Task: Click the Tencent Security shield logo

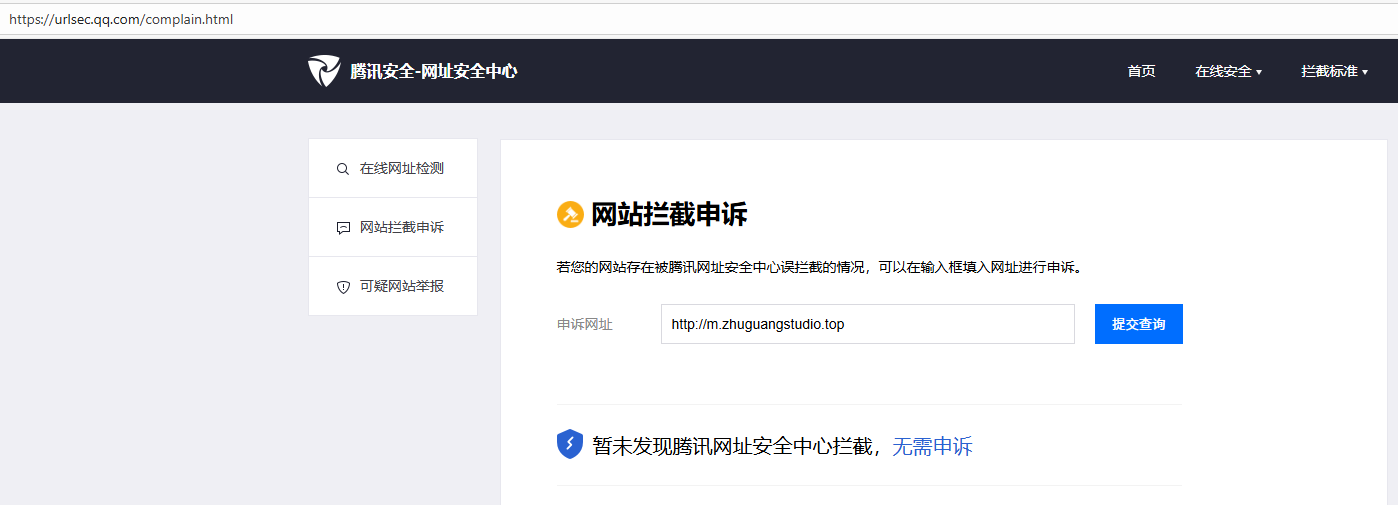Action: pyautogui.click(x=324, y=71)
